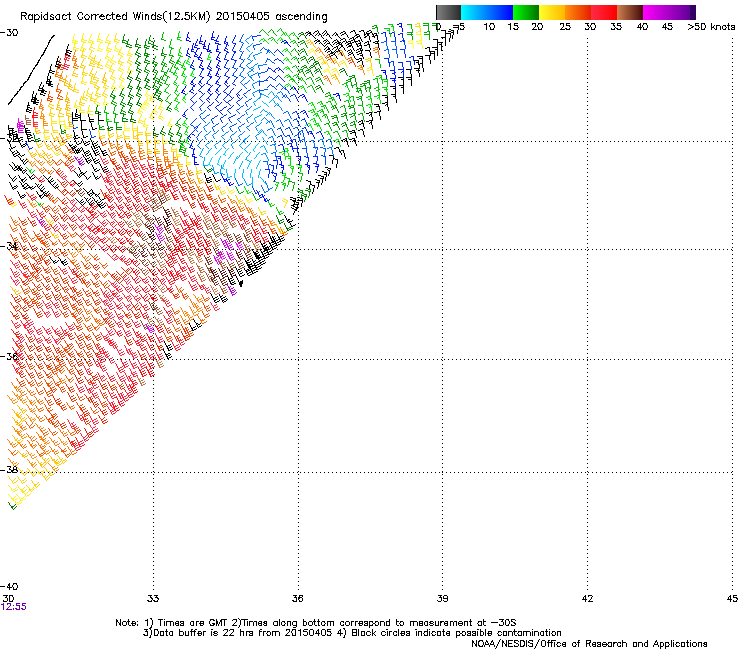Screen dimensions: 740x650
Task: Click the '15' knots scale label
Action: click(513, 27)
